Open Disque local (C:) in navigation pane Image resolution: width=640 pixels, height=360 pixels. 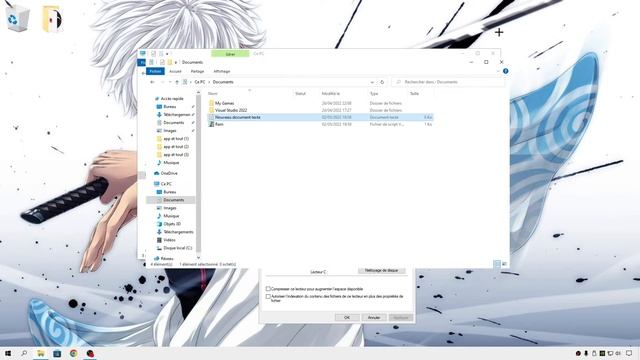click(x=177, y=248)
